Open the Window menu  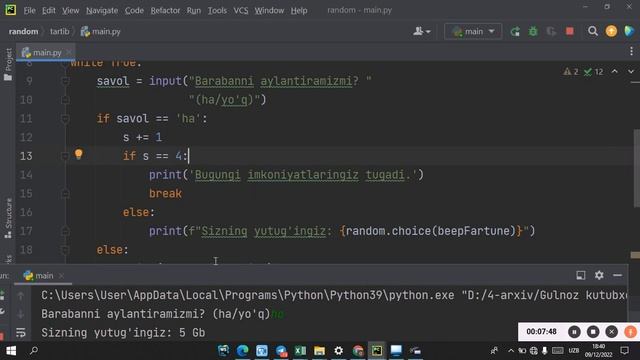click(269, 10)
